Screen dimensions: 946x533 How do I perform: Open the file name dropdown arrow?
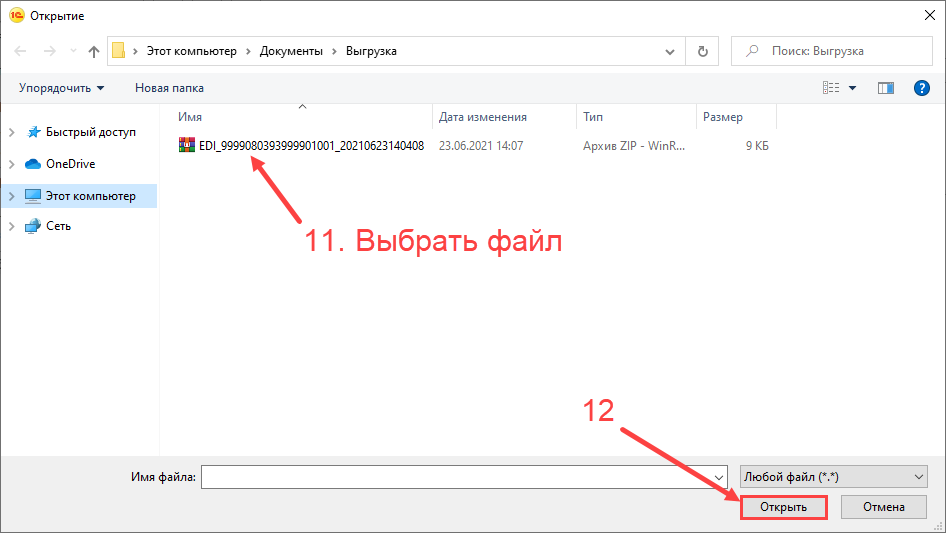(x=719, y=477)
